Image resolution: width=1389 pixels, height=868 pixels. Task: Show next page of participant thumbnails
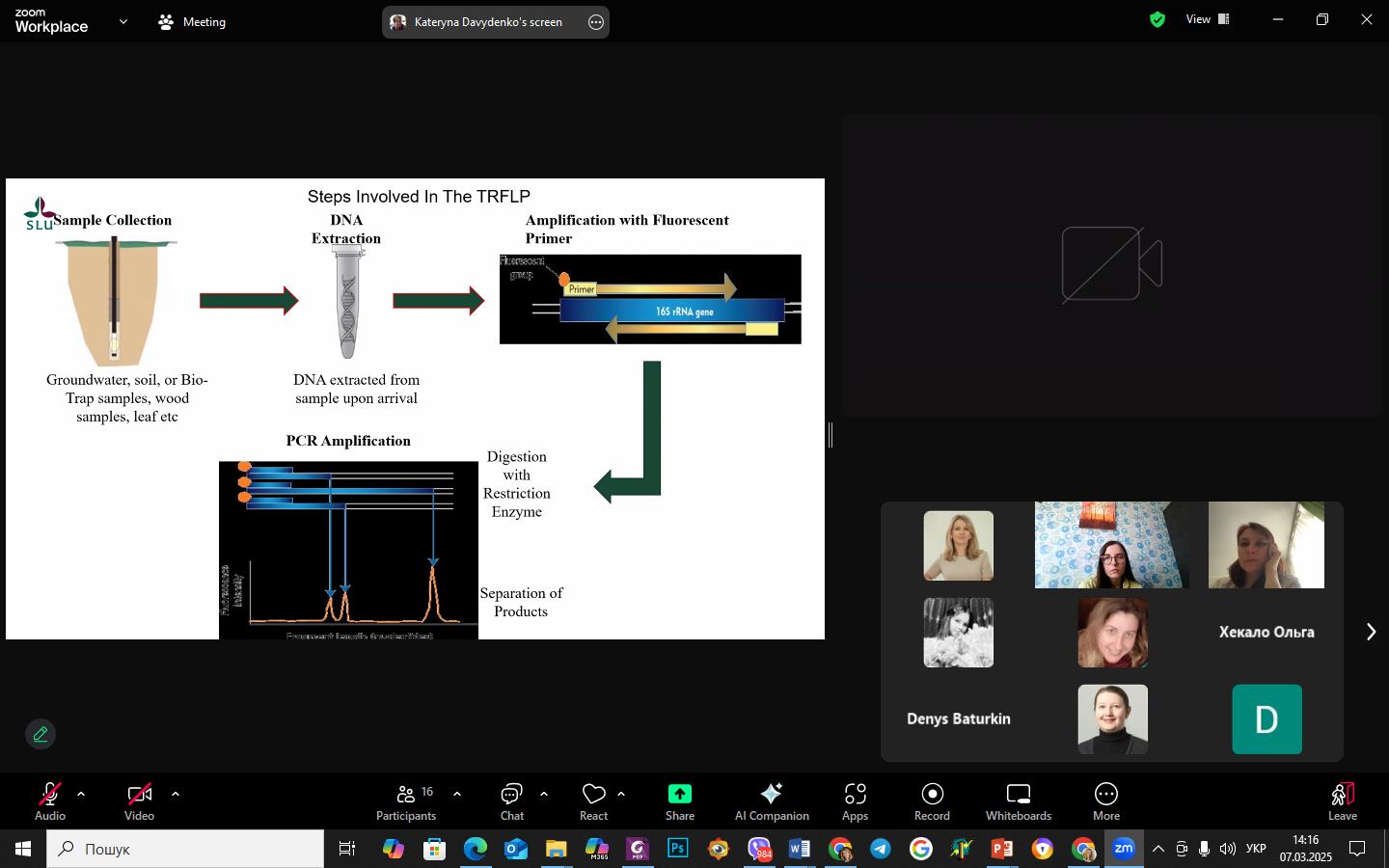pyautogui.click(x=1371, y=632)
